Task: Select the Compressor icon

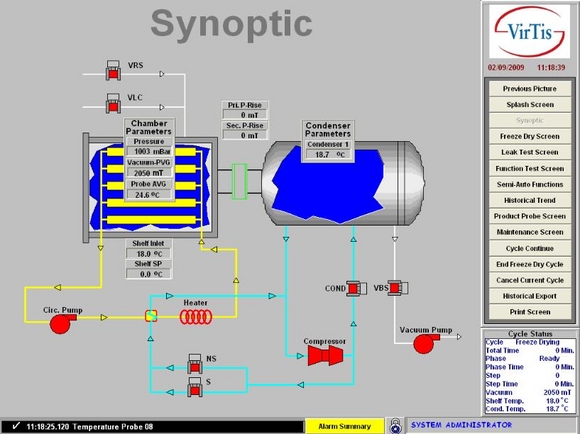Action: coord(326,356)
